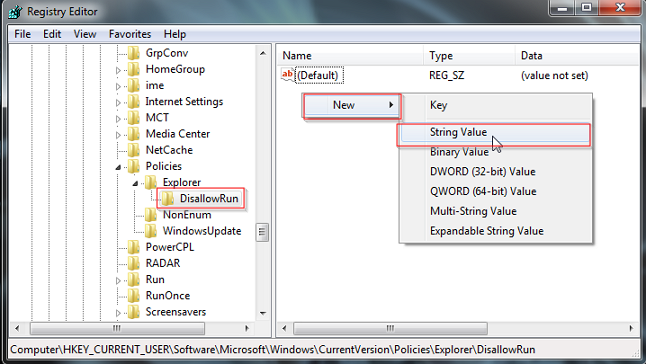Image resolution: width=646 pixels, height=364 pixels.
Task: Click the tree pane scroll down arrow
Action: (263, 313)
